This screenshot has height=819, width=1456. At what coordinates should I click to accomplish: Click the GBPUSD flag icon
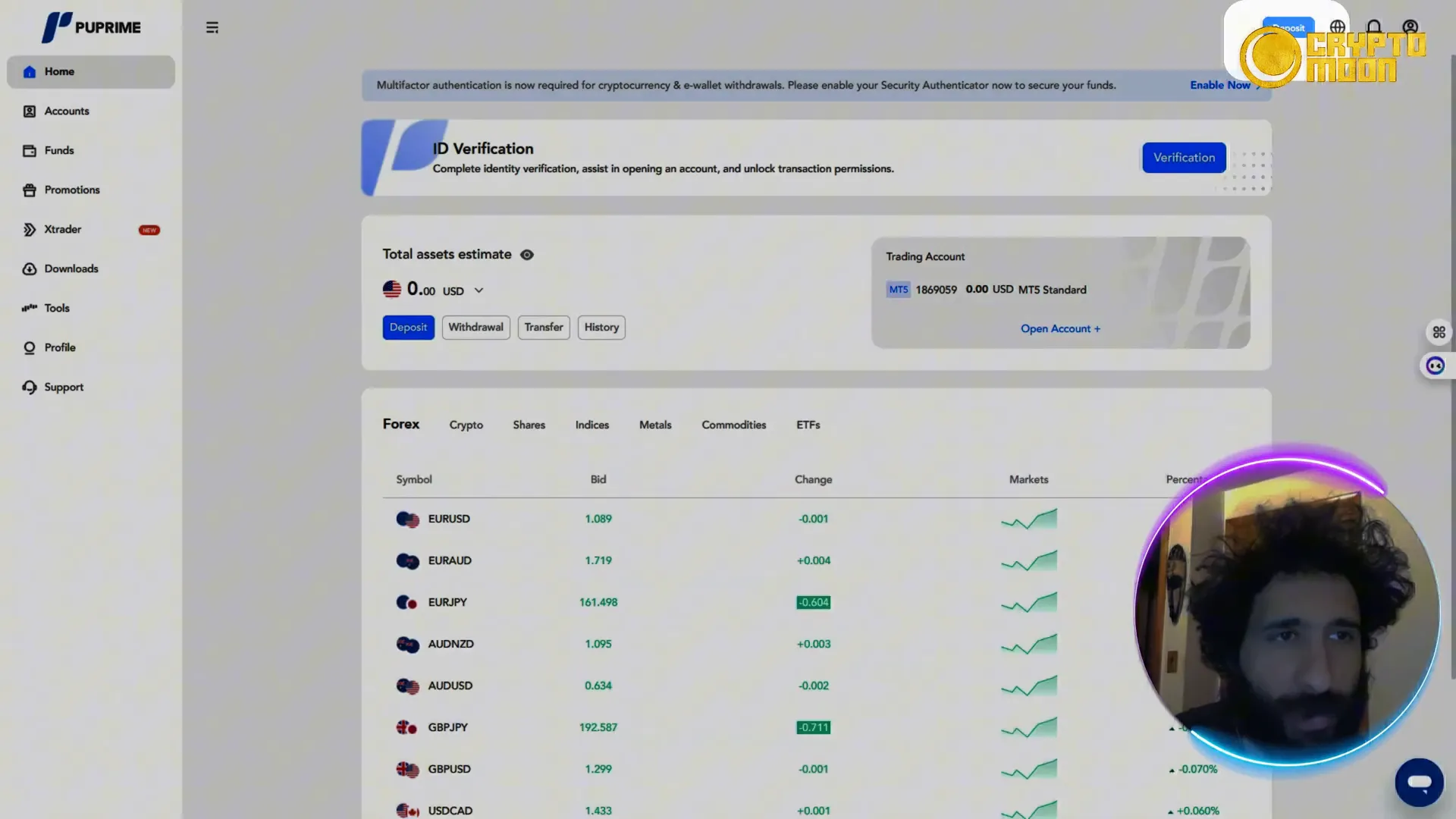407,770
